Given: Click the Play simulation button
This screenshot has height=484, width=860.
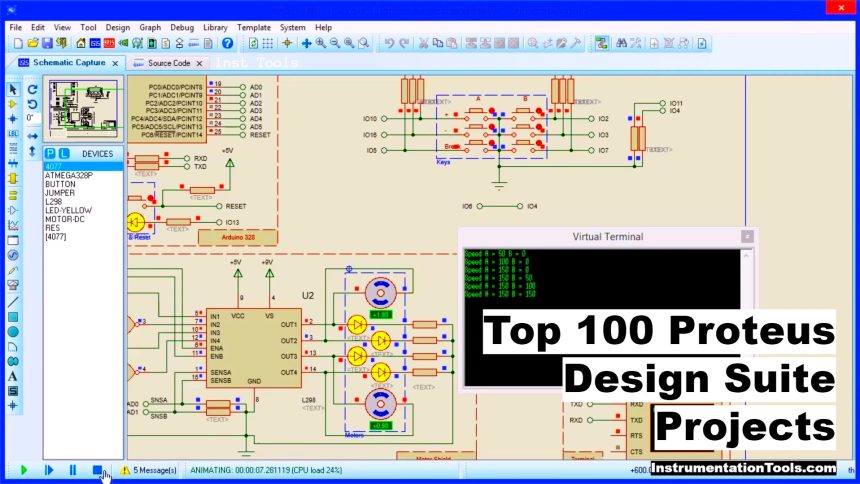Looking at the screenshot, I should [x=24, y=470].
